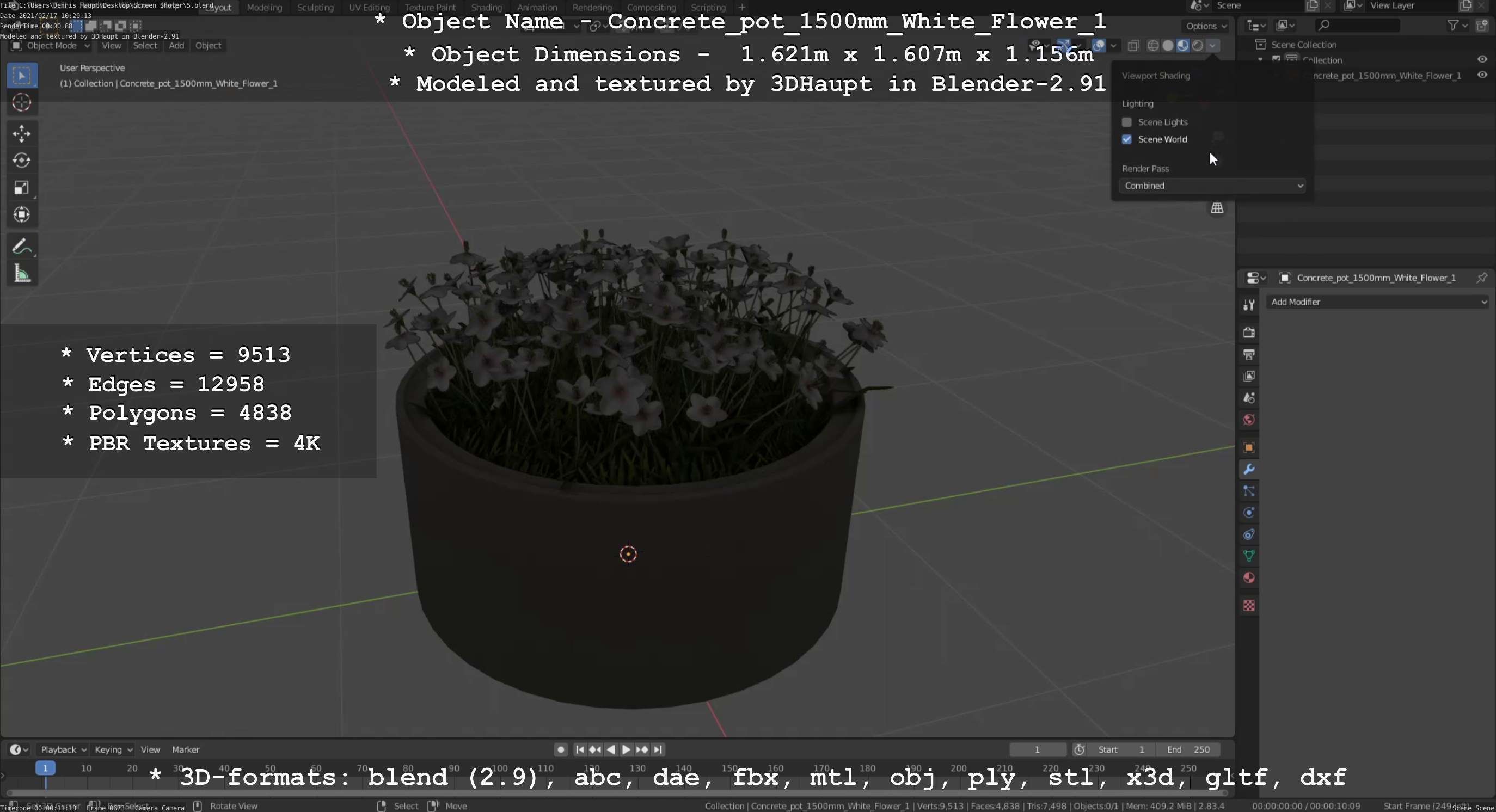Open the viewport Object menu
The width and height of the screenshot is (1496, 812).
208,46
